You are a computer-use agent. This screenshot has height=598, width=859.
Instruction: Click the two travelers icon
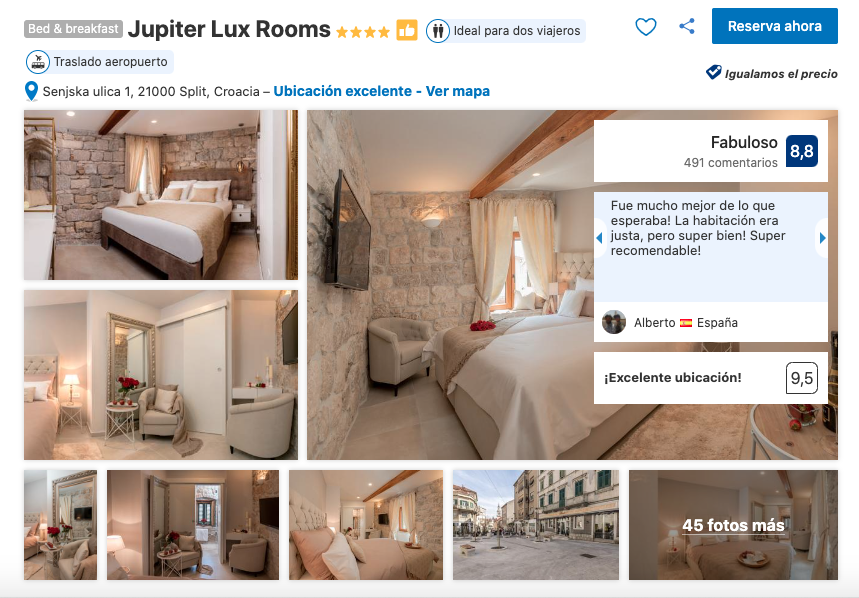click(438, 31)
